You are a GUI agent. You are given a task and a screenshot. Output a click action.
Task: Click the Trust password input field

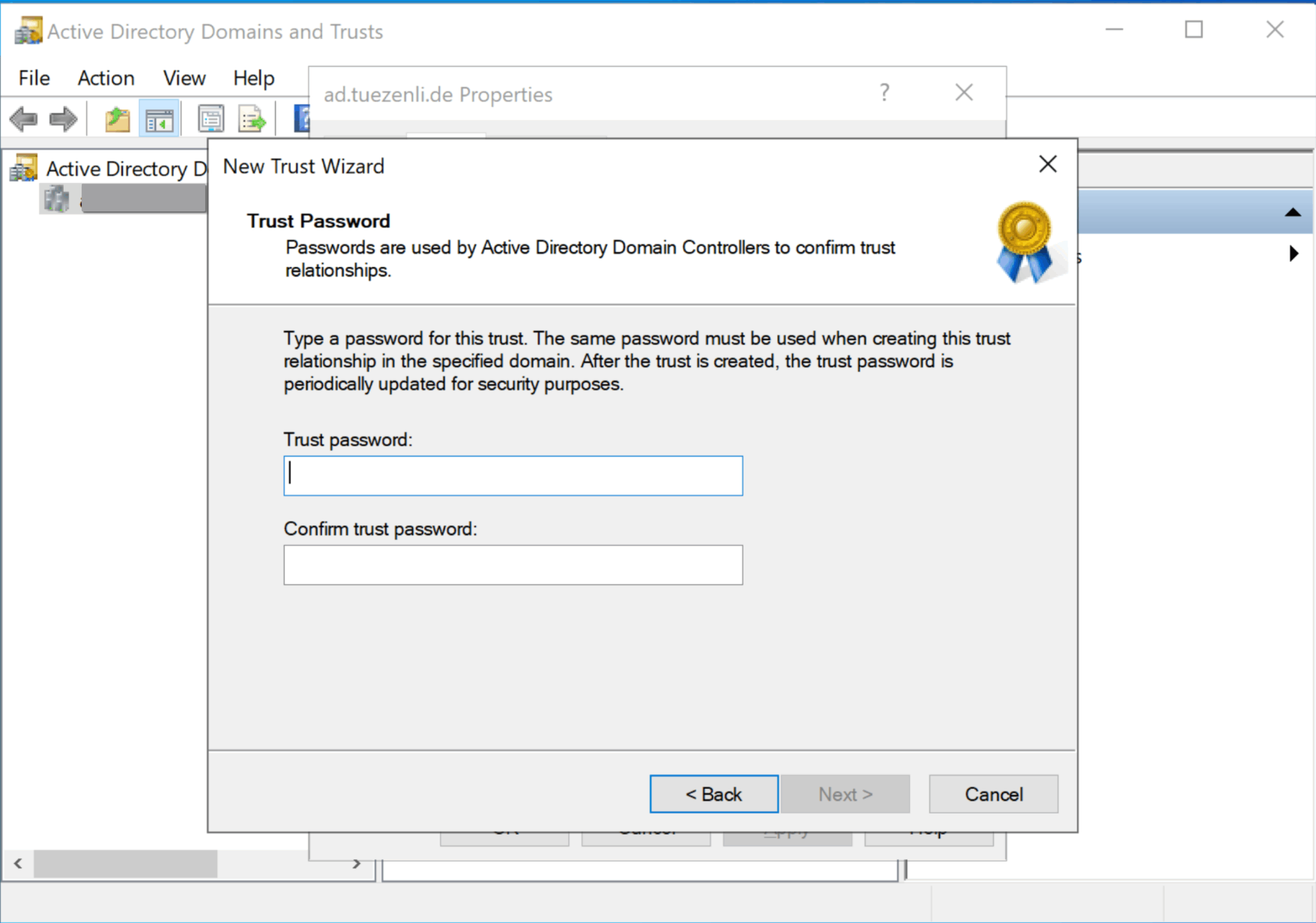click(x=513, y=476)
